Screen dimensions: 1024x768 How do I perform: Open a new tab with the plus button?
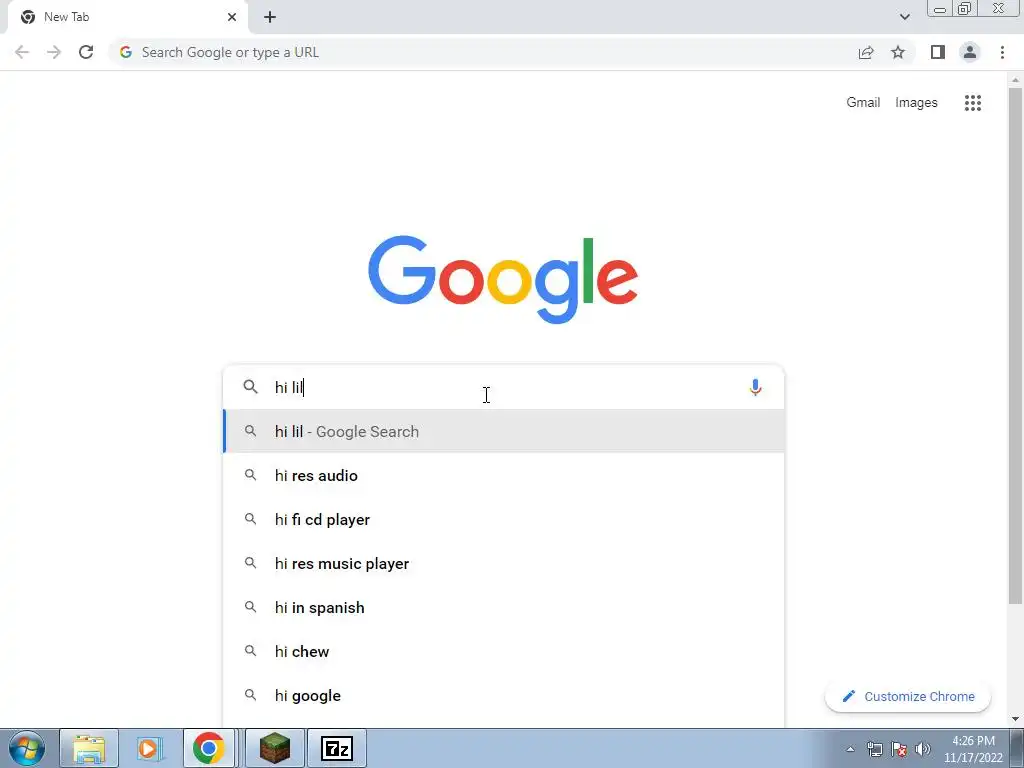point(270,17)
